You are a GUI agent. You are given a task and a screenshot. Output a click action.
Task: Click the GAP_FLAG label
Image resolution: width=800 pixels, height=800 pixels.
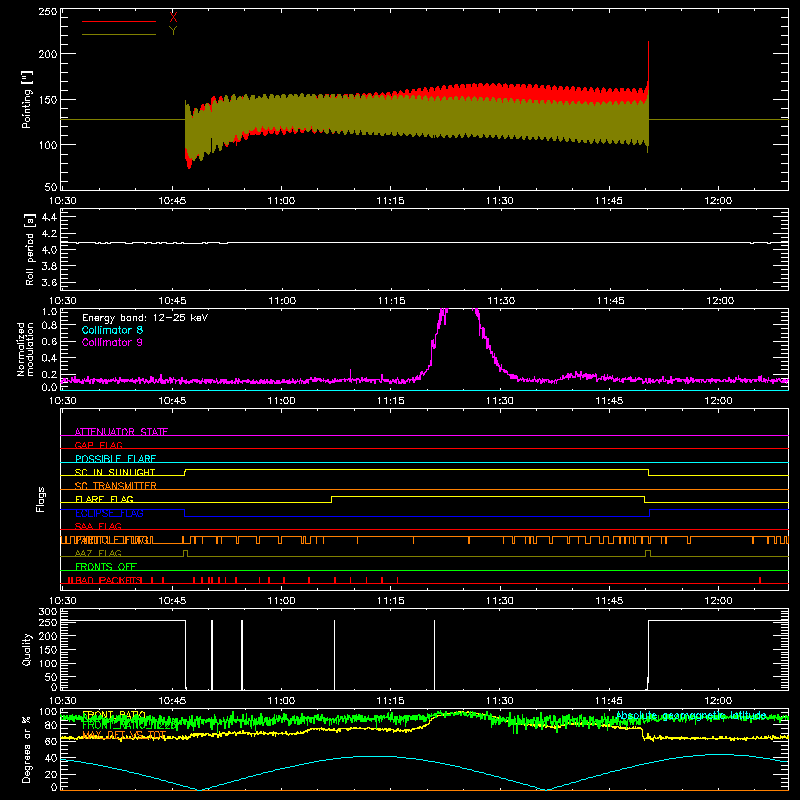(x=98, y=445)
